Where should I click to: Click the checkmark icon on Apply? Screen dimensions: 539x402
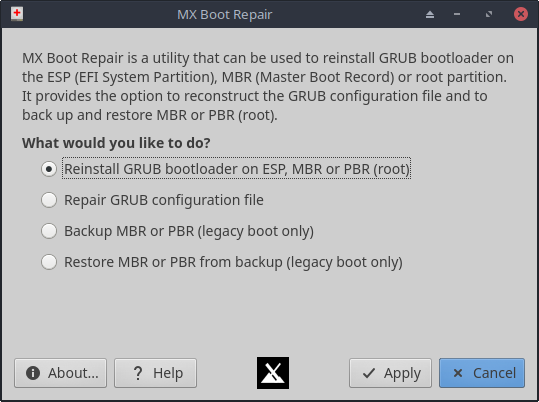[369, 373]
